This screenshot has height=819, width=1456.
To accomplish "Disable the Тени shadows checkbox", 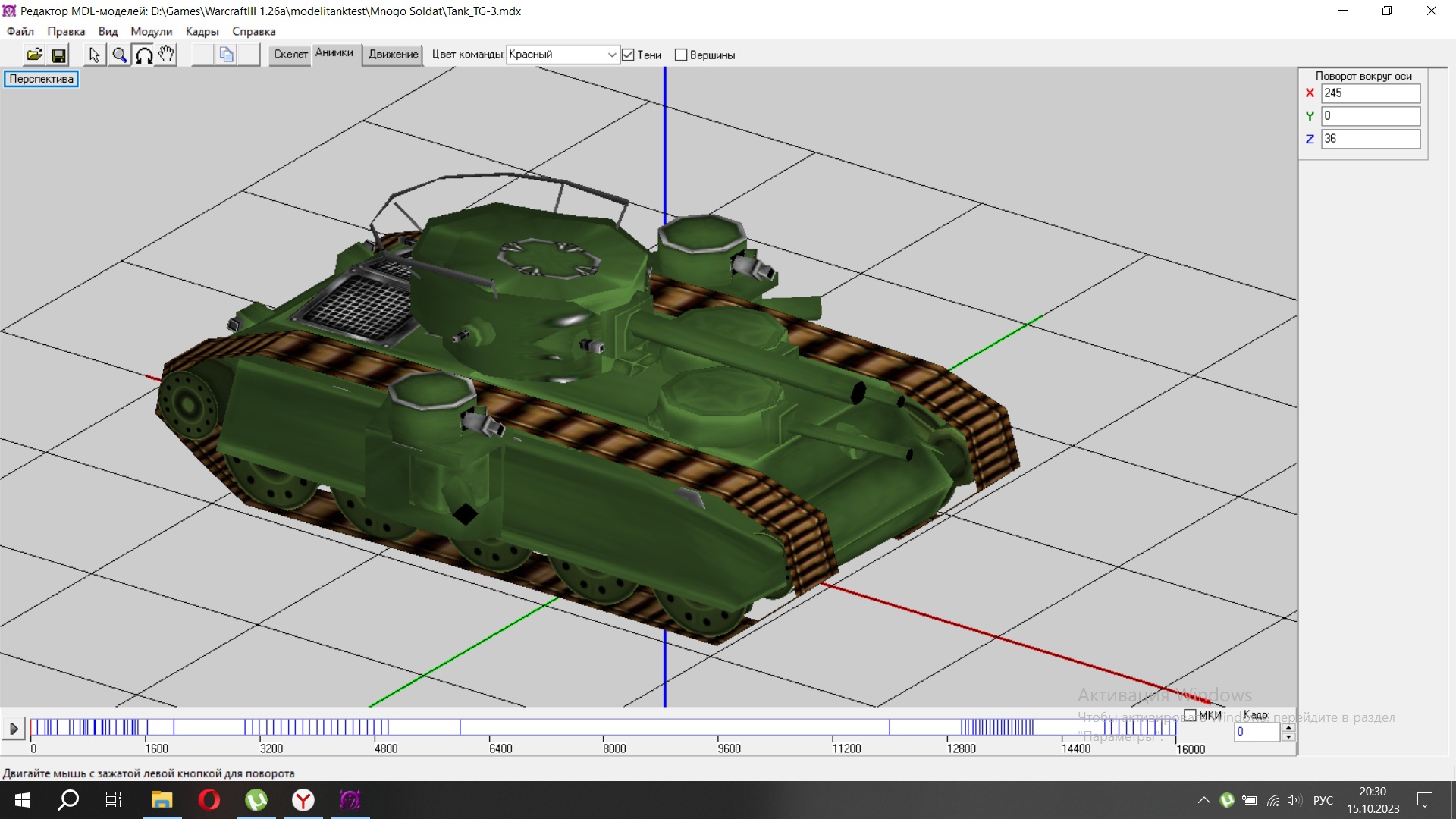I will click(628, 55).
